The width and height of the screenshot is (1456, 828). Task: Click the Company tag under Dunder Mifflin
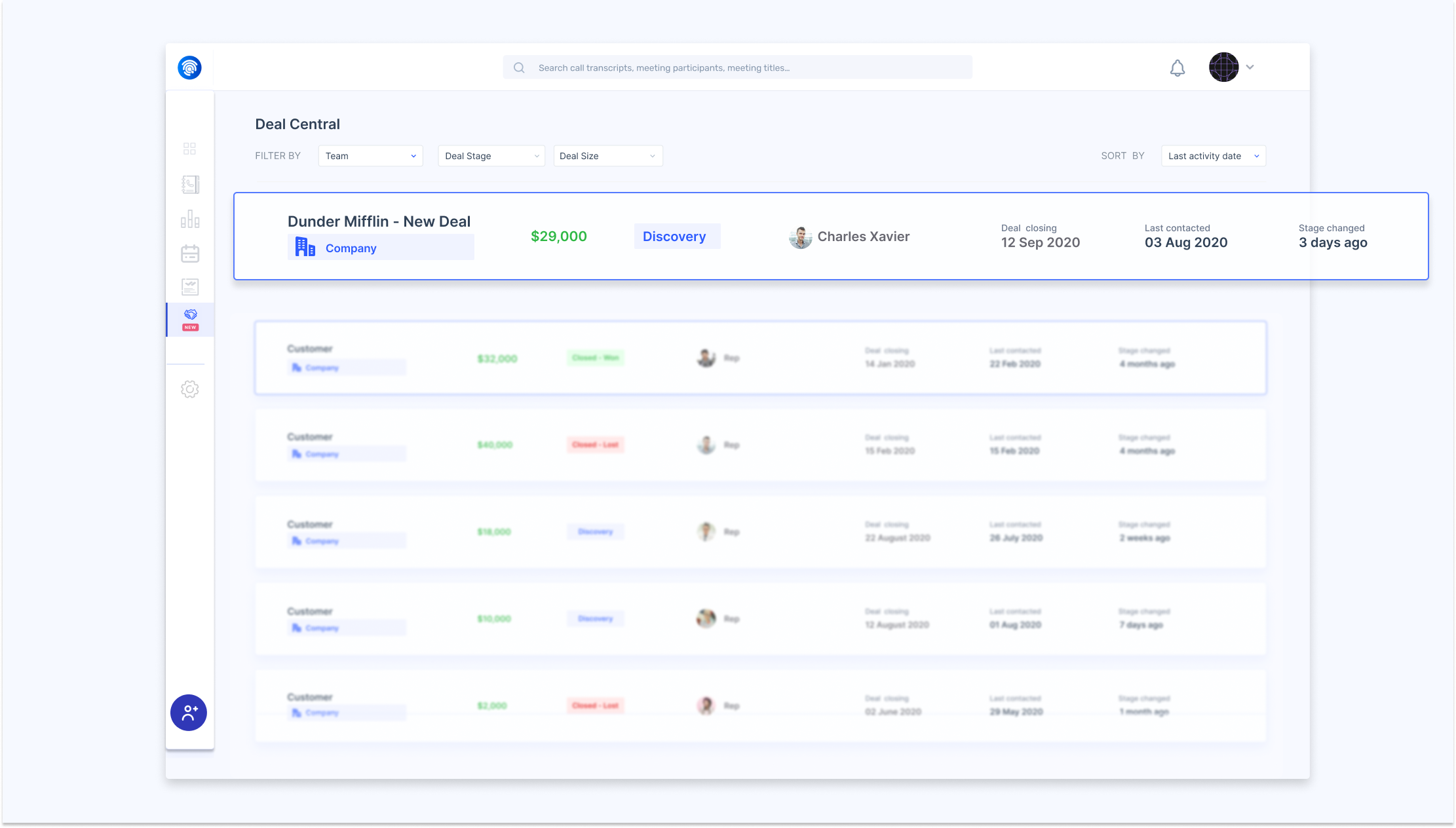(381, 248)
